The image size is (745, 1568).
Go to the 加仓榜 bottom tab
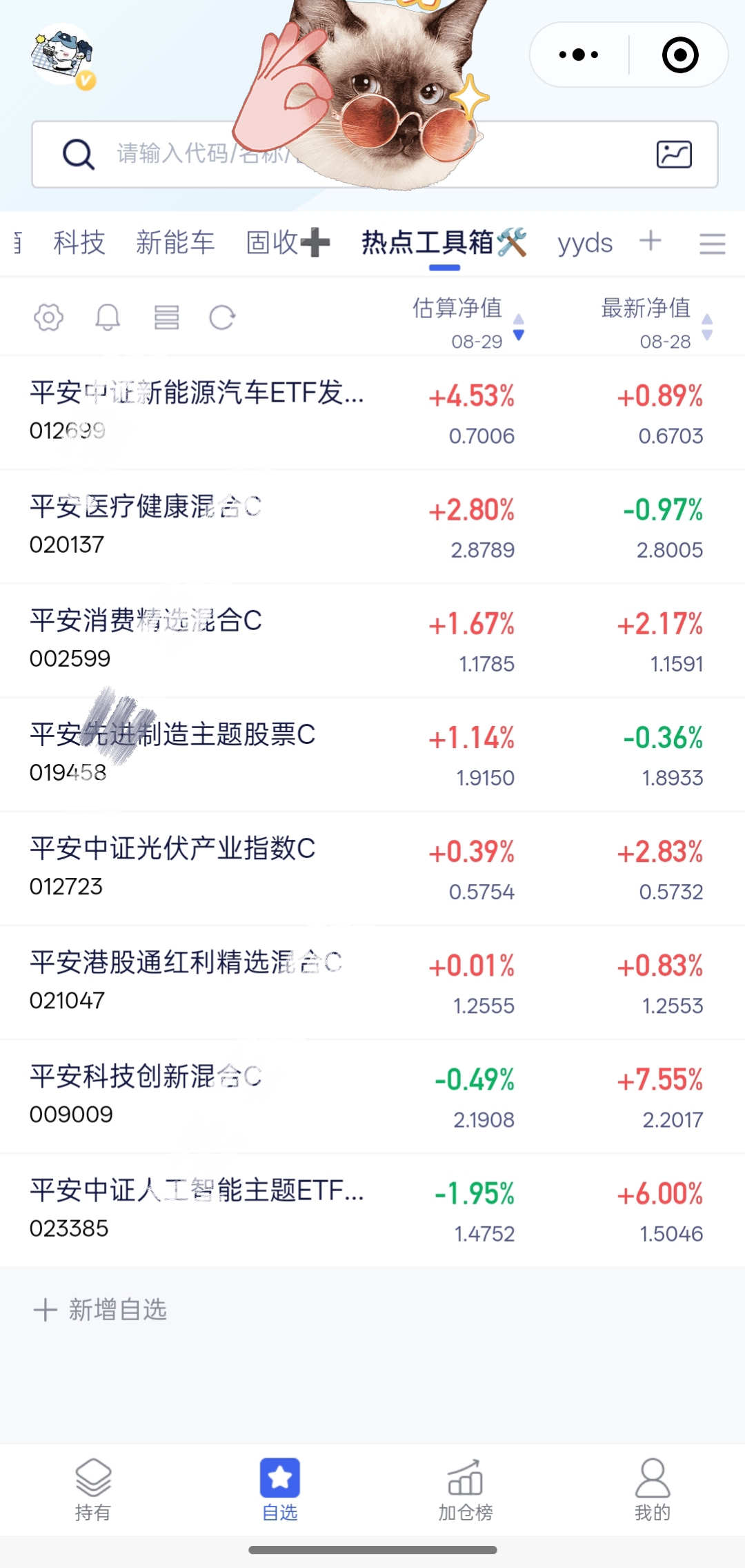pos(466,1491)
